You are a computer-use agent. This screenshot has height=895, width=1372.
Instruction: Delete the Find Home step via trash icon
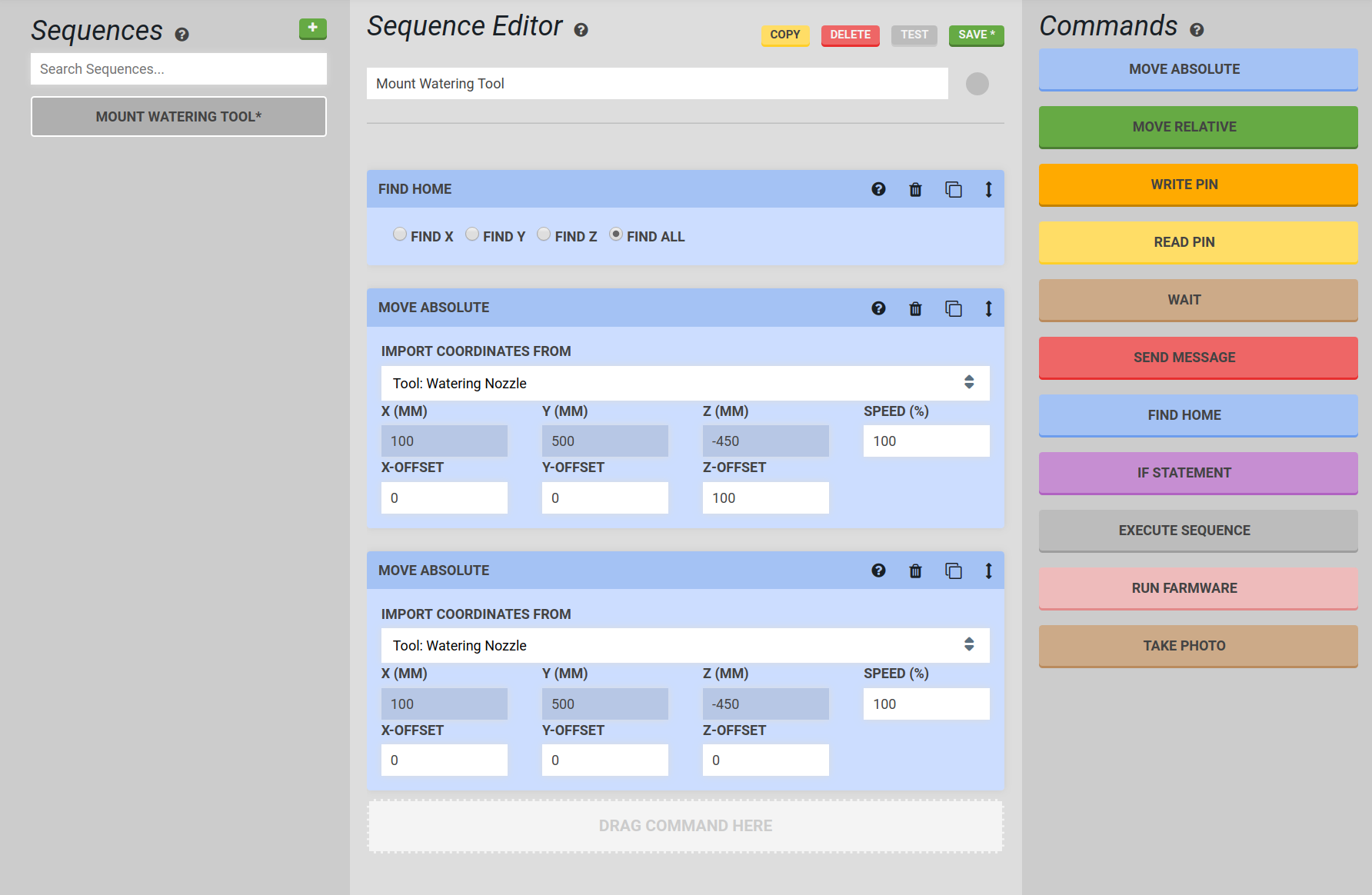915,189
